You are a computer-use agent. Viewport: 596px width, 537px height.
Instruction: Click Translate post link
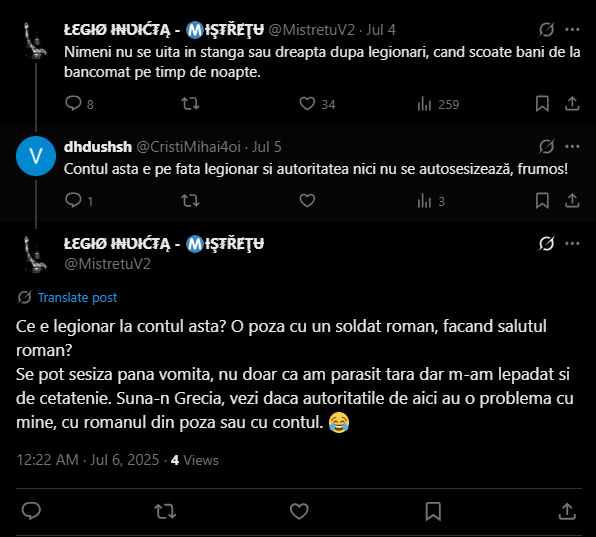coord(77,298)
